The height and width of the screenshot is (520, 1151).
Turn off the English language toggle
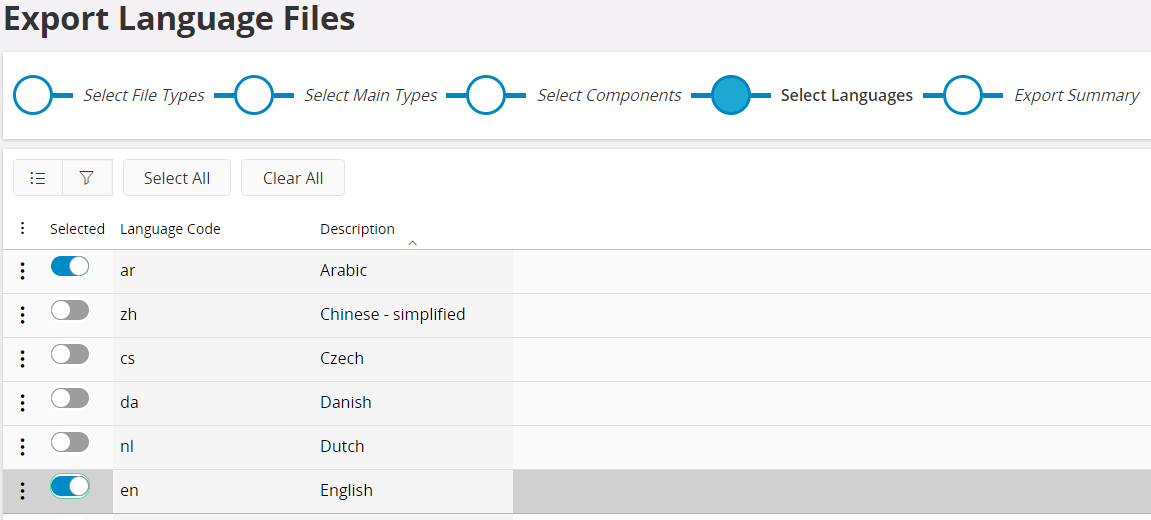[x=70, y=486]
